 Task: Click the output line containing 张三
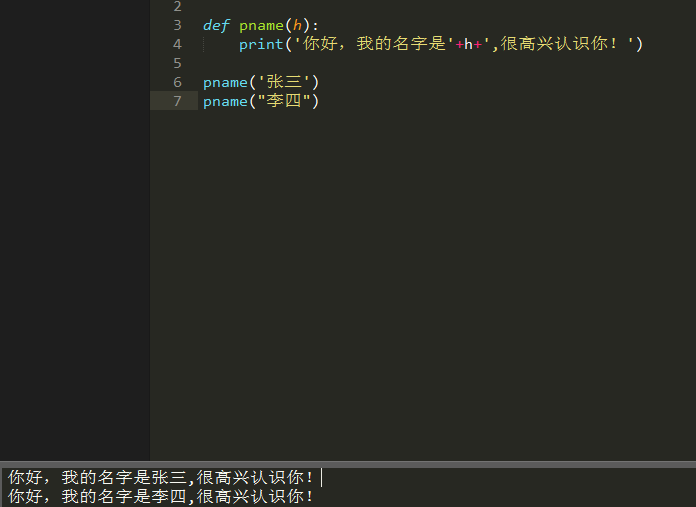coord(161,478)
